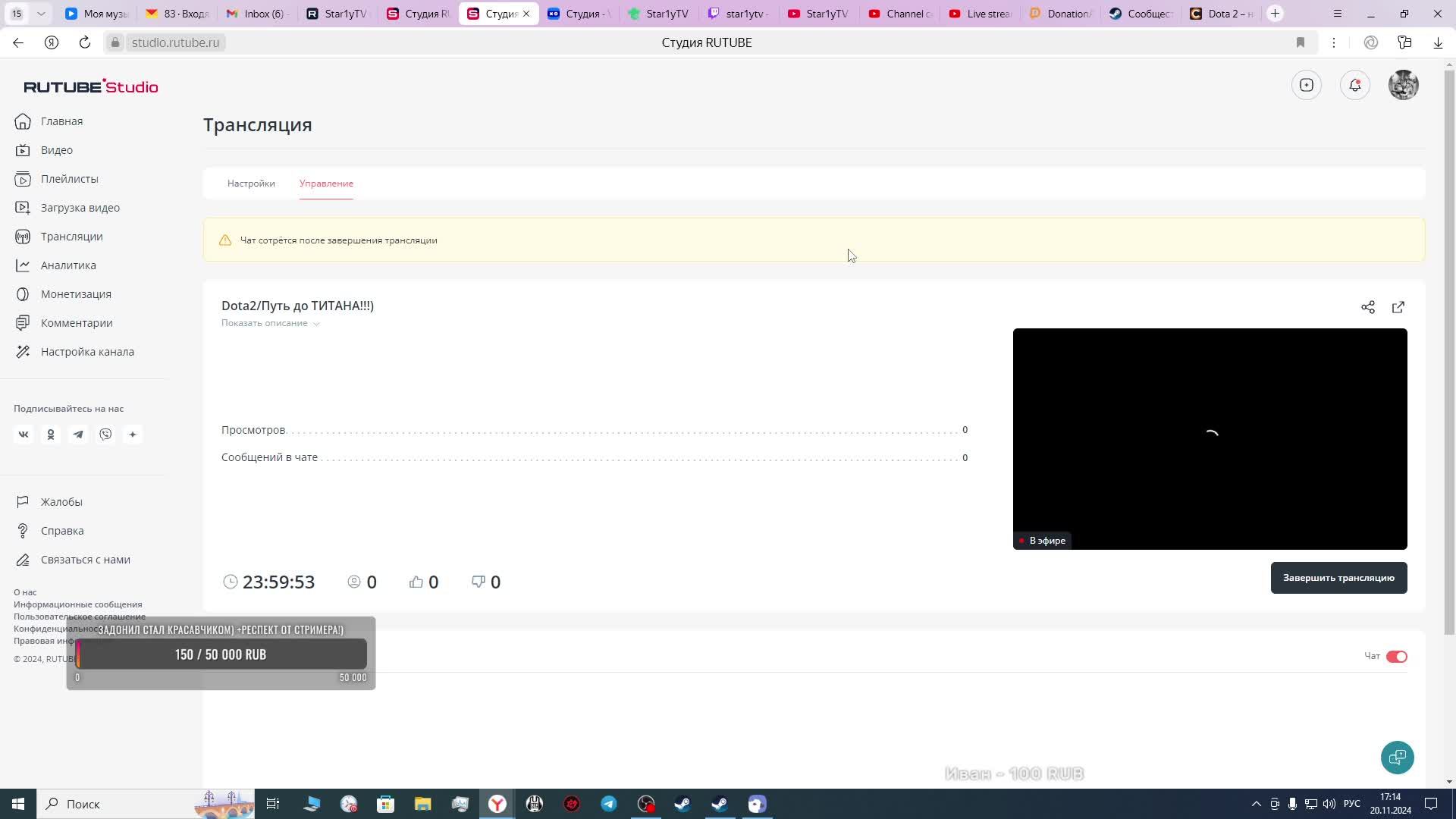Click the Dzen social icon

tap(133, 435)
